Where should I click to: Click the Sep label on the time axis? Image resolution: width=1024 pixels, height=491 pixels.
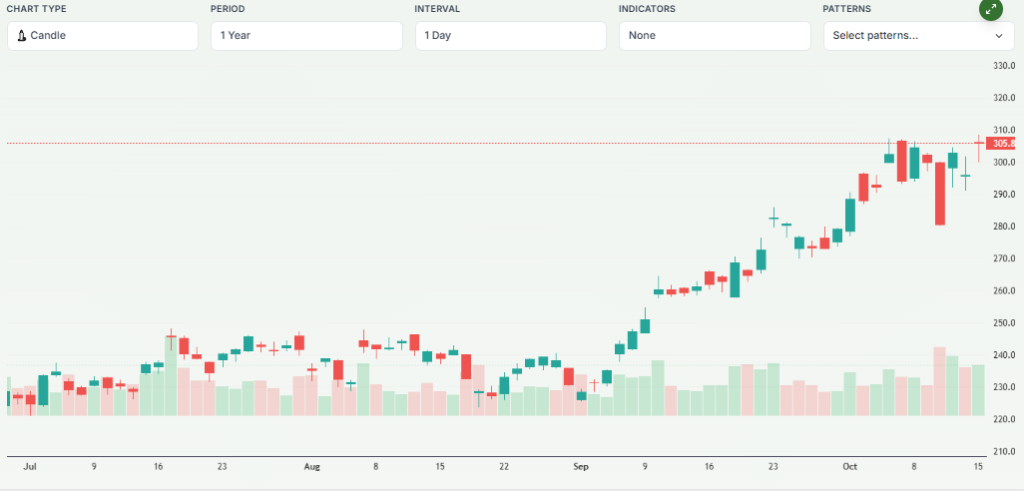[581, 467]
